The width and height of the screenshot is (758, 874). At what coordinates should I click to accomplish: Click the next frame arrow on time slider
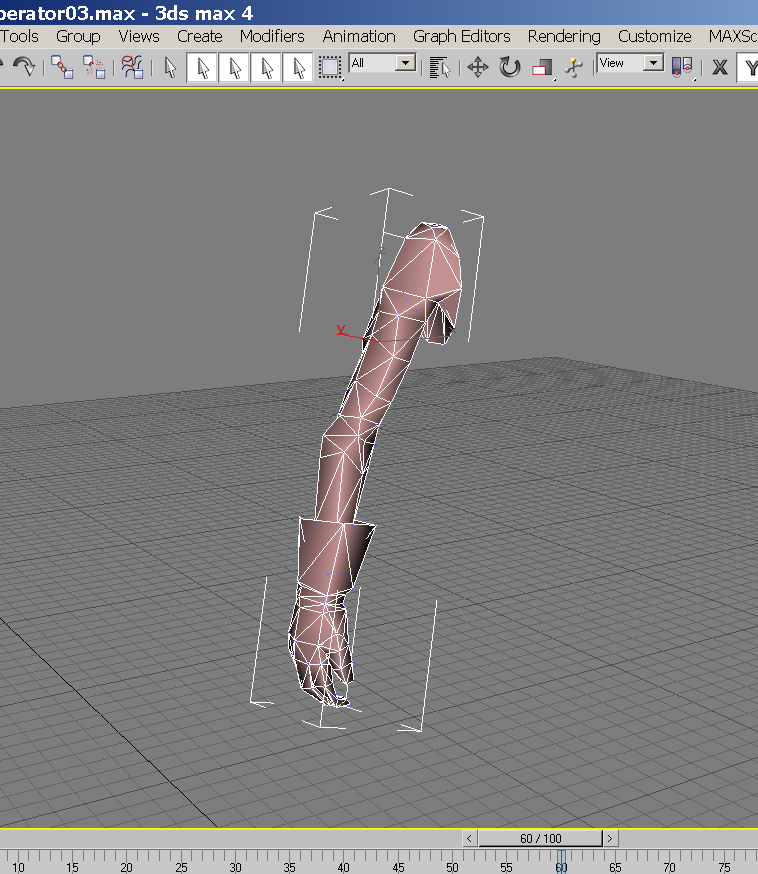pos(610,838)
